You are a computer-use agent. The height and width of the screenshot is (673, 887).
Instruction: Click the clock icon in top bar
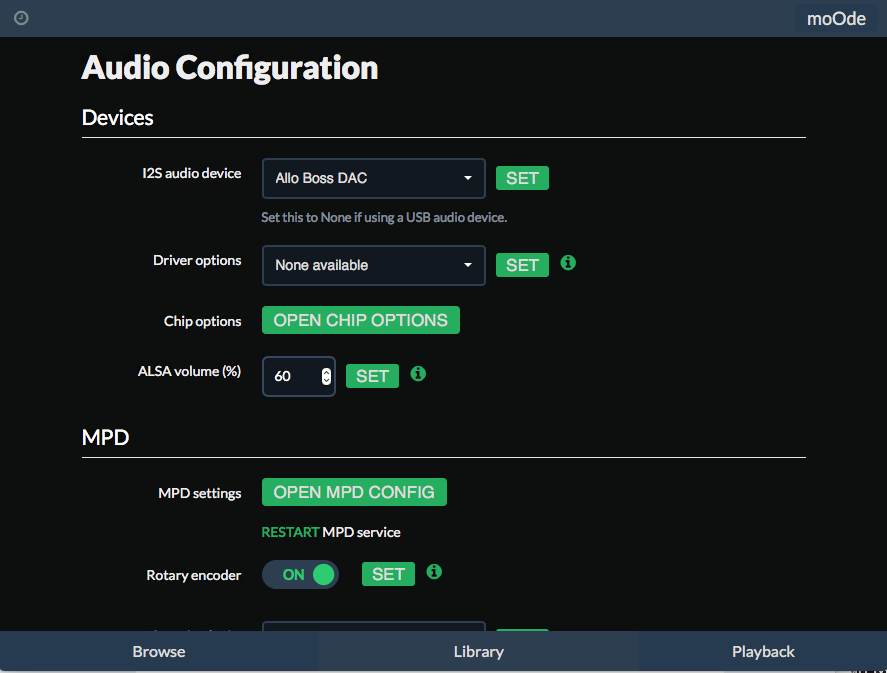[21, 18]
